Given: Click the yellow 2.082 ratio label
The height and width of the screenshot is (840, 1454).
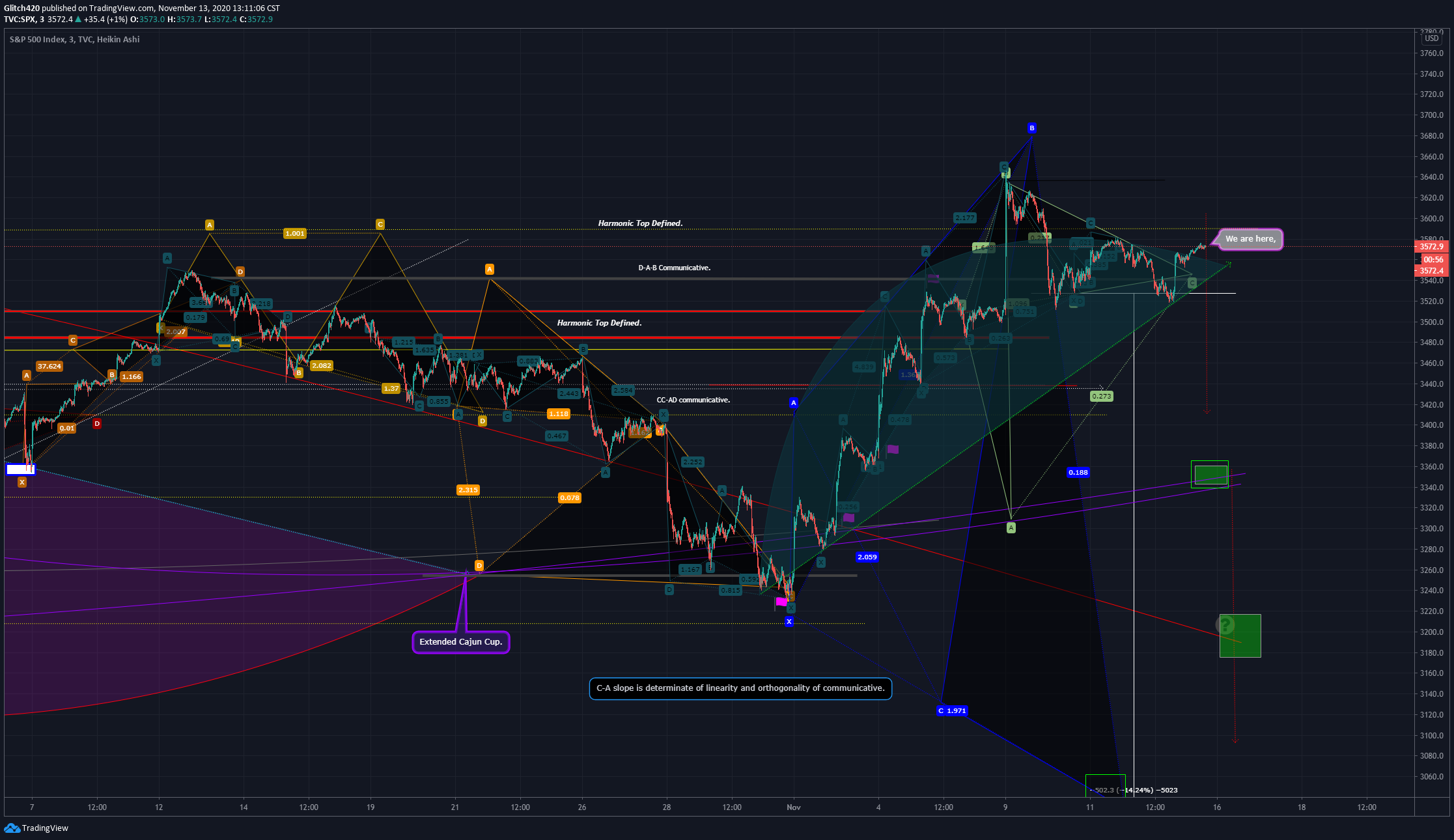Looking at the screenshot, I should click(x=322, y=366).
